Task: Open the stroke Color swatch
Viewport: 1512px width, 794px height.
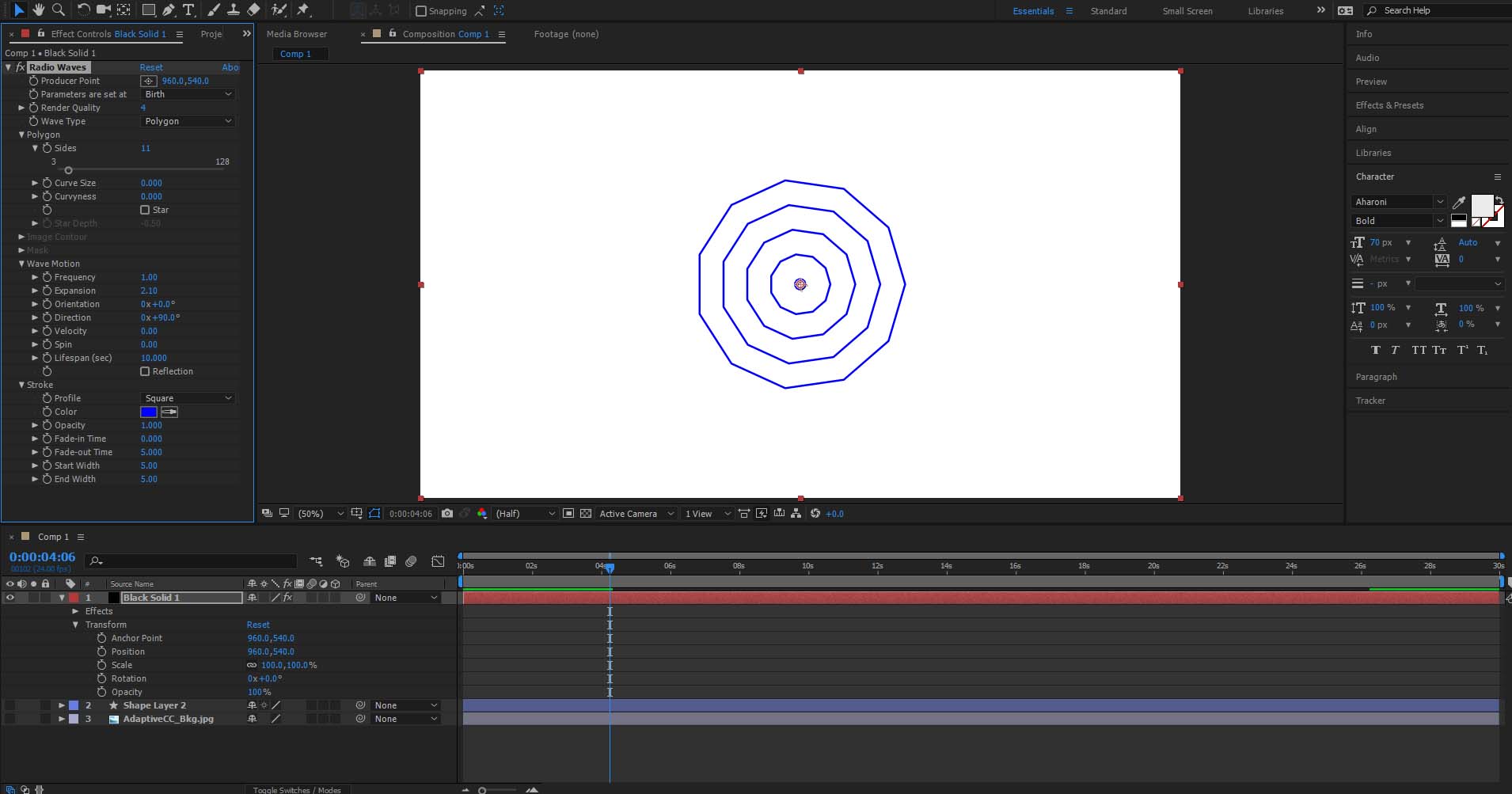Action: [x=149, y=412]
